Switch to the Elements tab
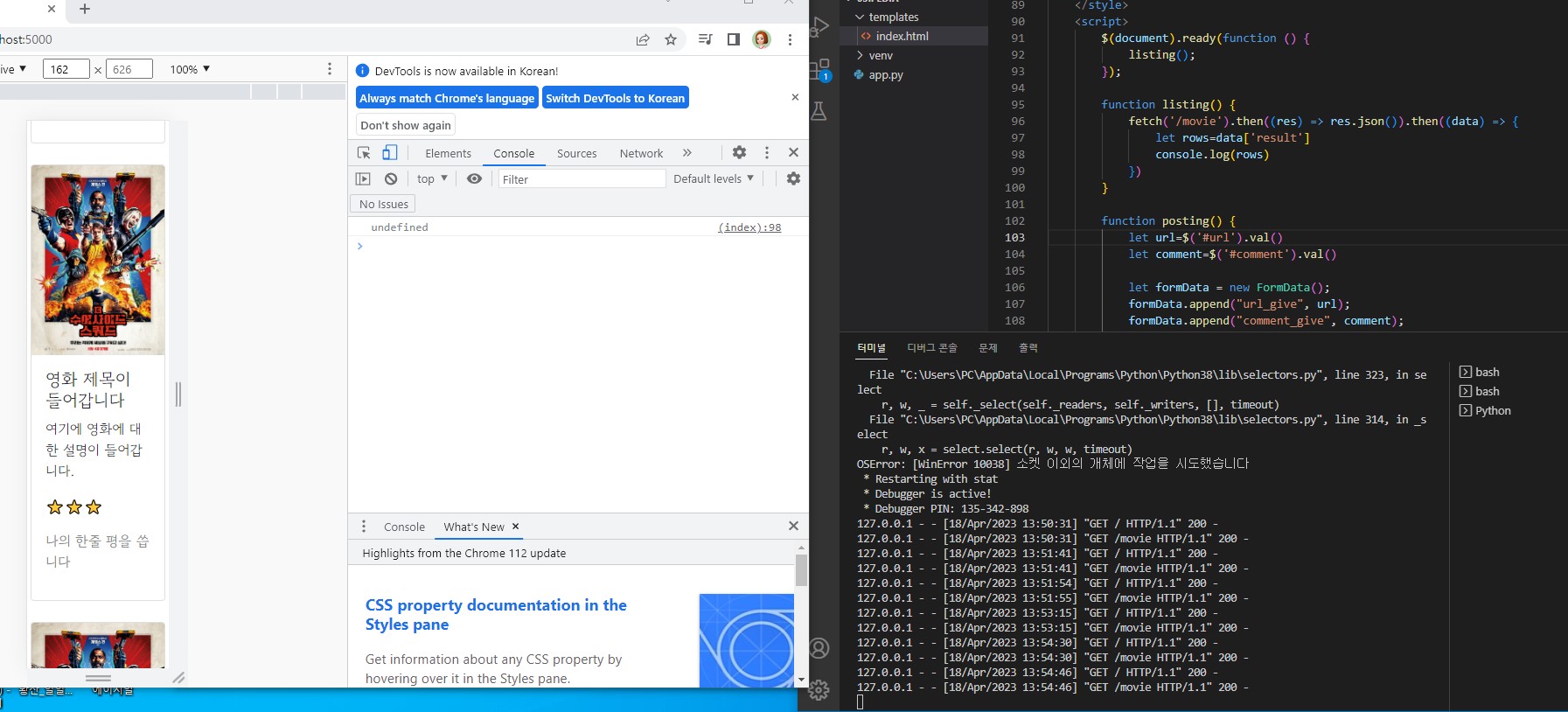1568x712 pixels. [448, 153]
